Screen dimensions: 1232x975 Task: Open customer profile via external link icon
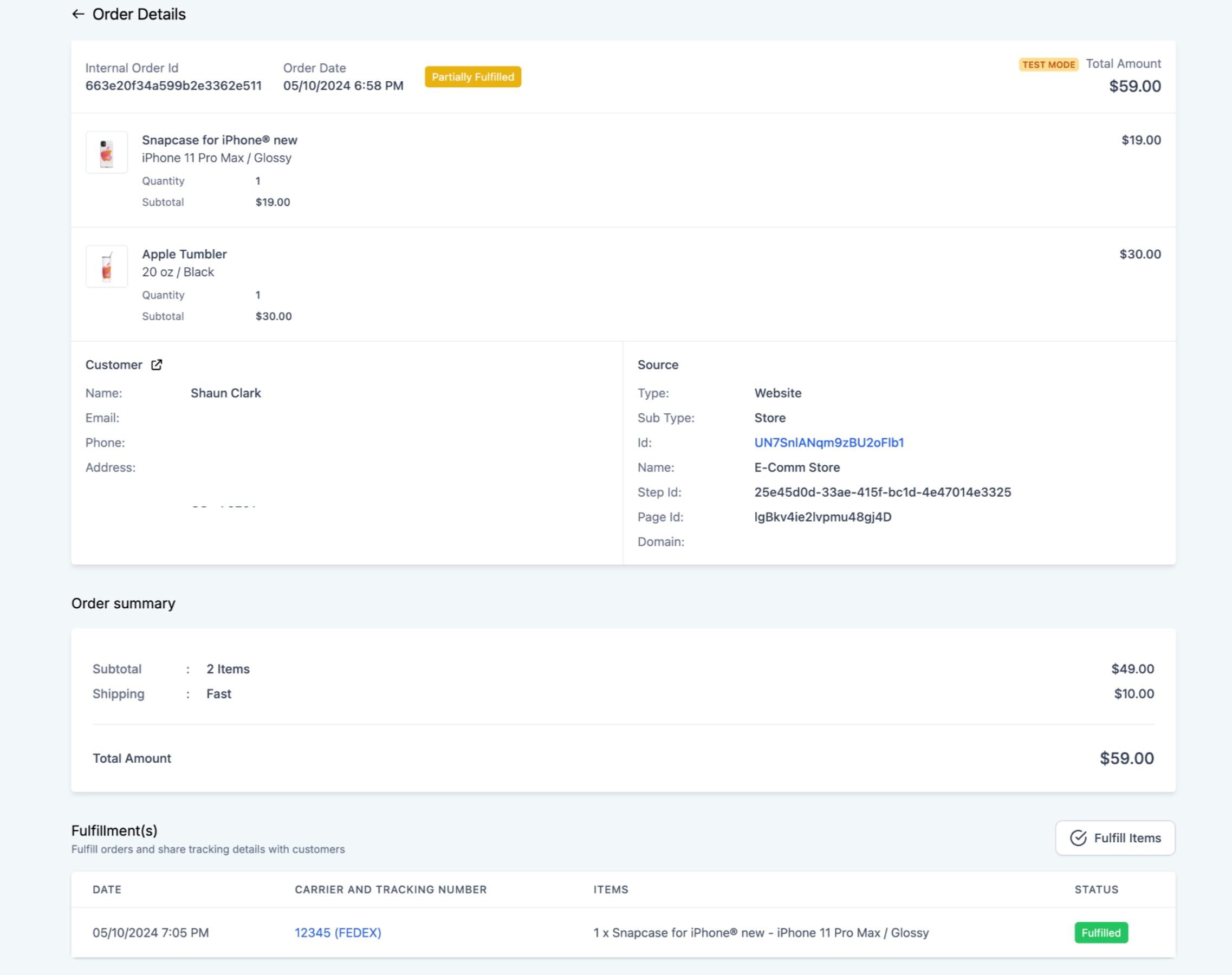coord(157,365)
